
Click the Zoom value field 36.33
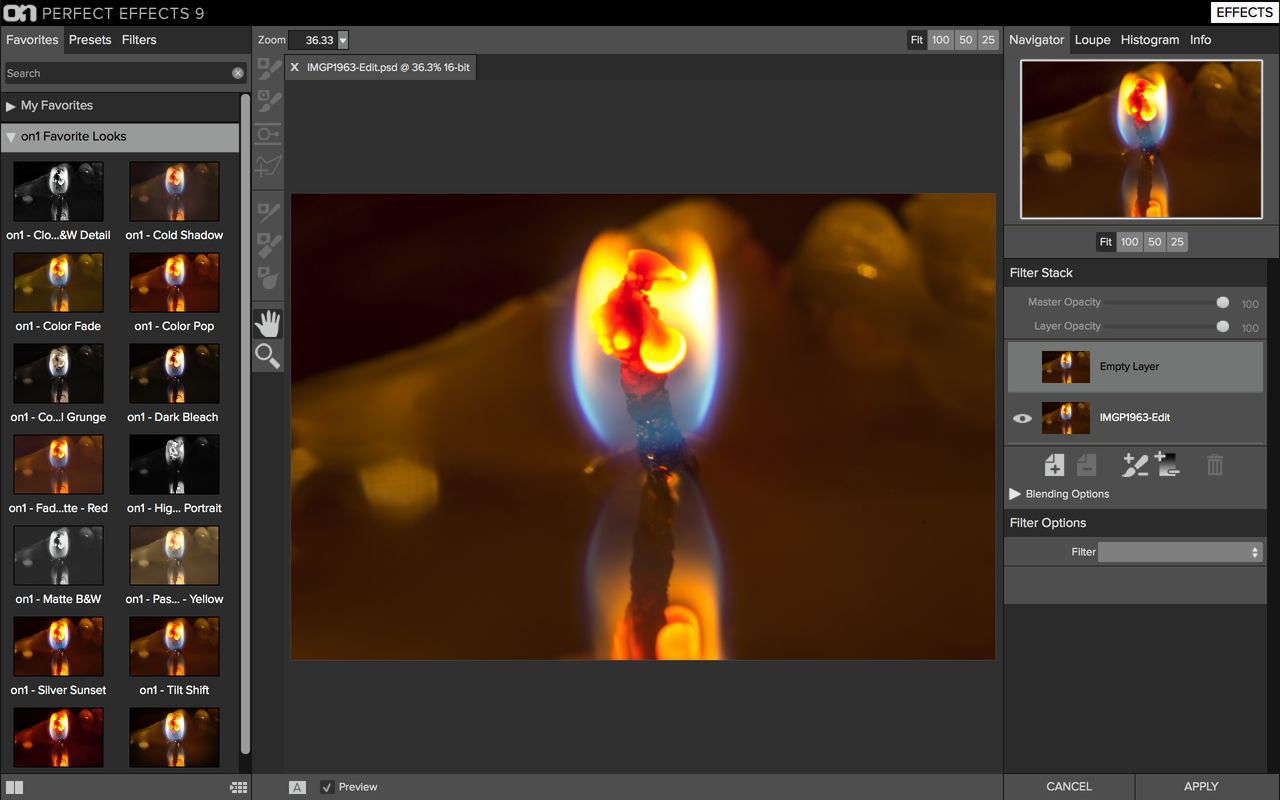click(x=313, y=40)
